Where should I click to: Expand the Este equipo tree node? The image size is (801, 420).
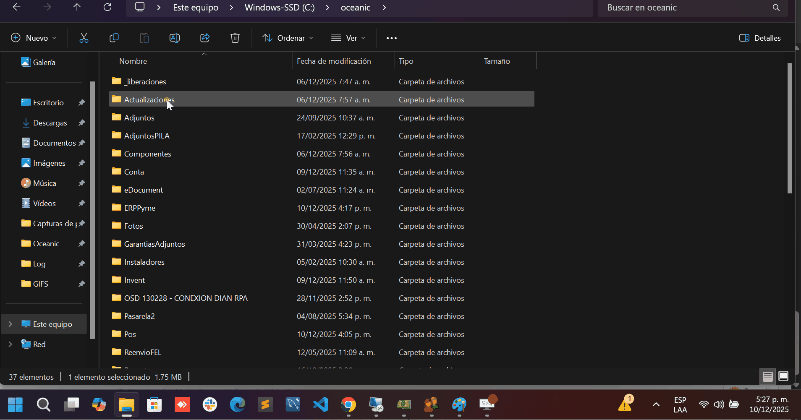tap(10, 324)
